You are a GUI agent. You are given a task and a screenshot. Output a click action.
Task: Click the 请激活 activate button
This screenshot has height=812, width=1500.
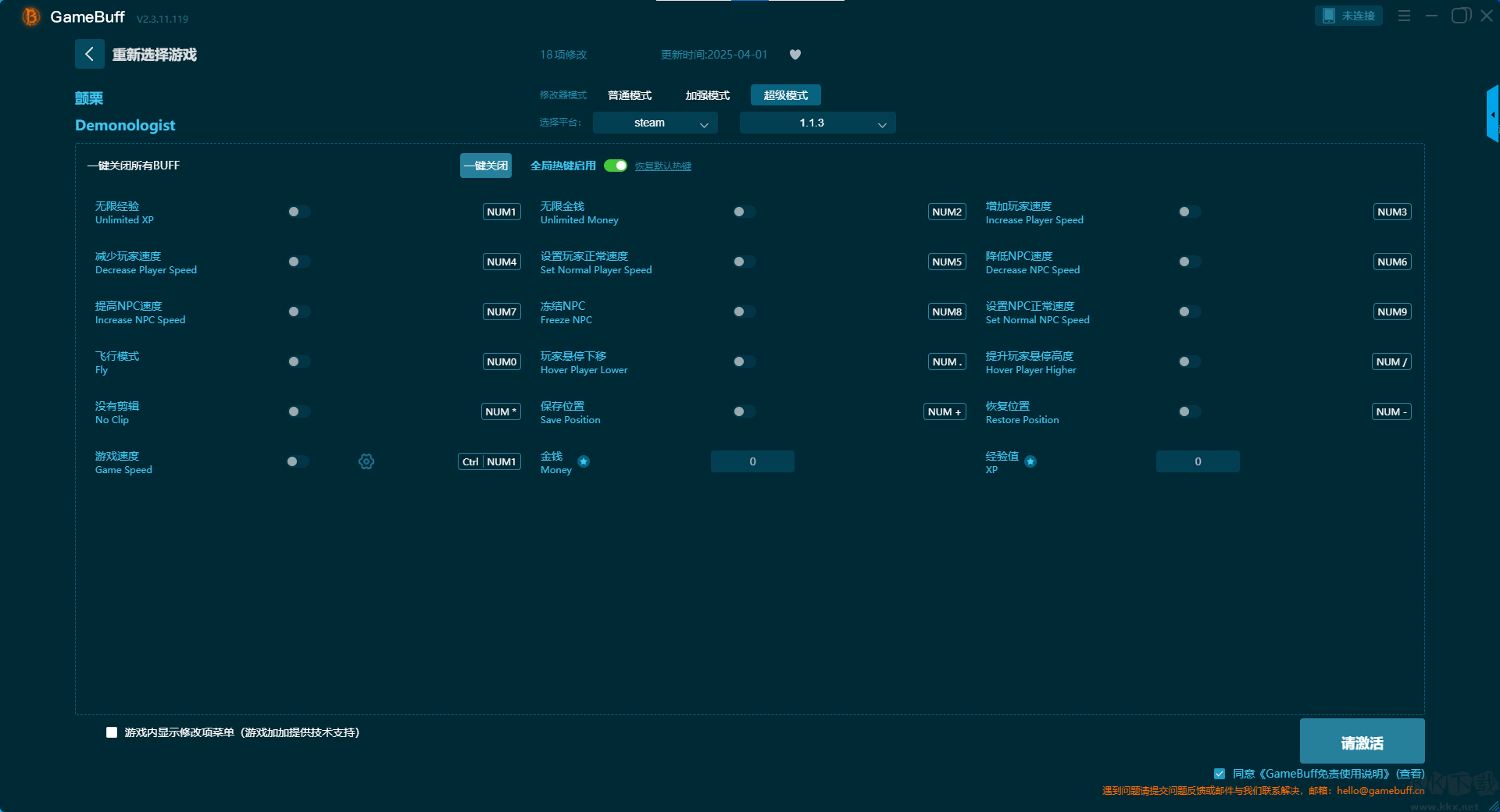click(x=1362, y=742)
